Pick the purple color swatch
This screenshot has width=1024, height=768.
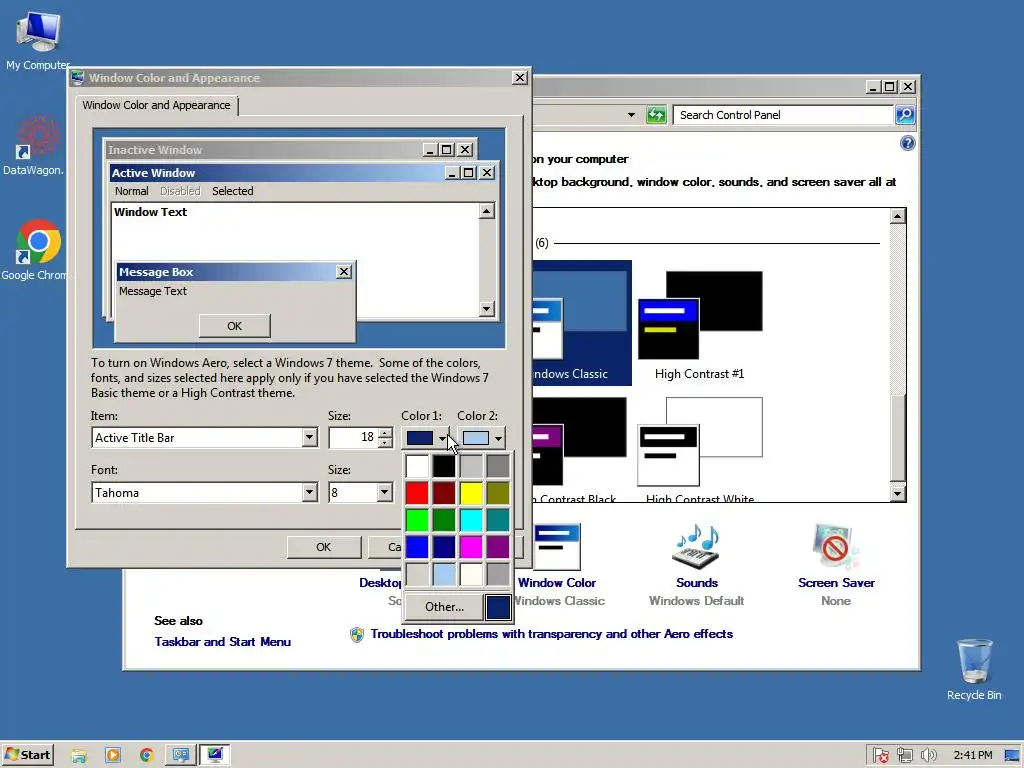[498, 547]
